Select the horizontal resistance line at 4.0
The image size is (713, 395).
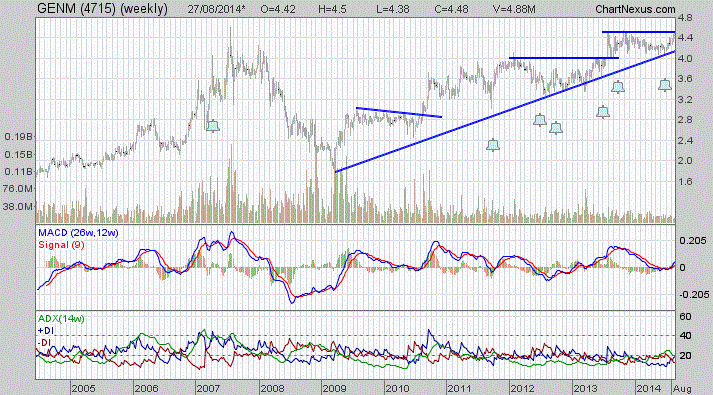pos(564,58)
